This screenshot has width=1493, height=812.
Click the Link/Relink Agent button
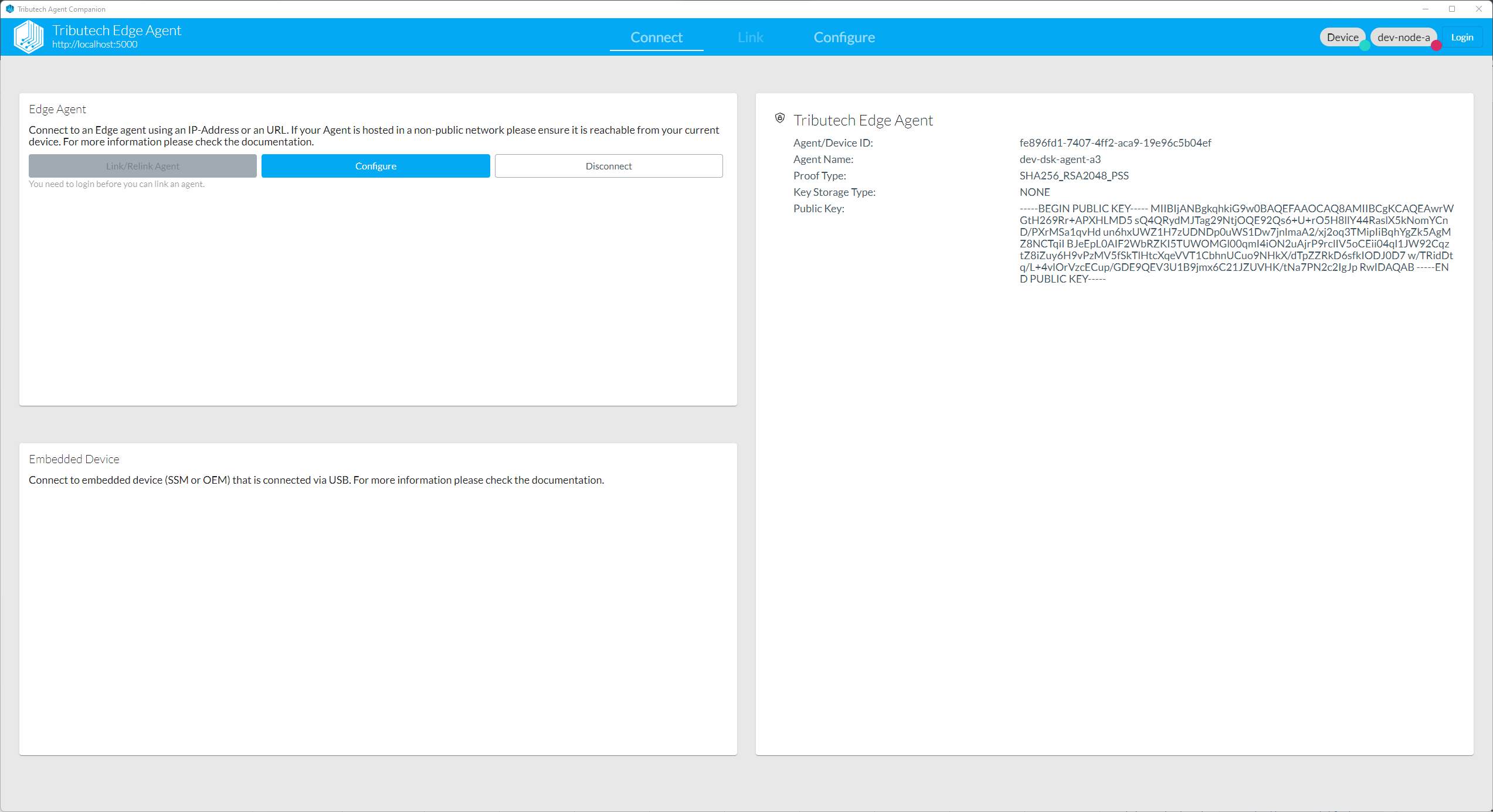point(142,166)
